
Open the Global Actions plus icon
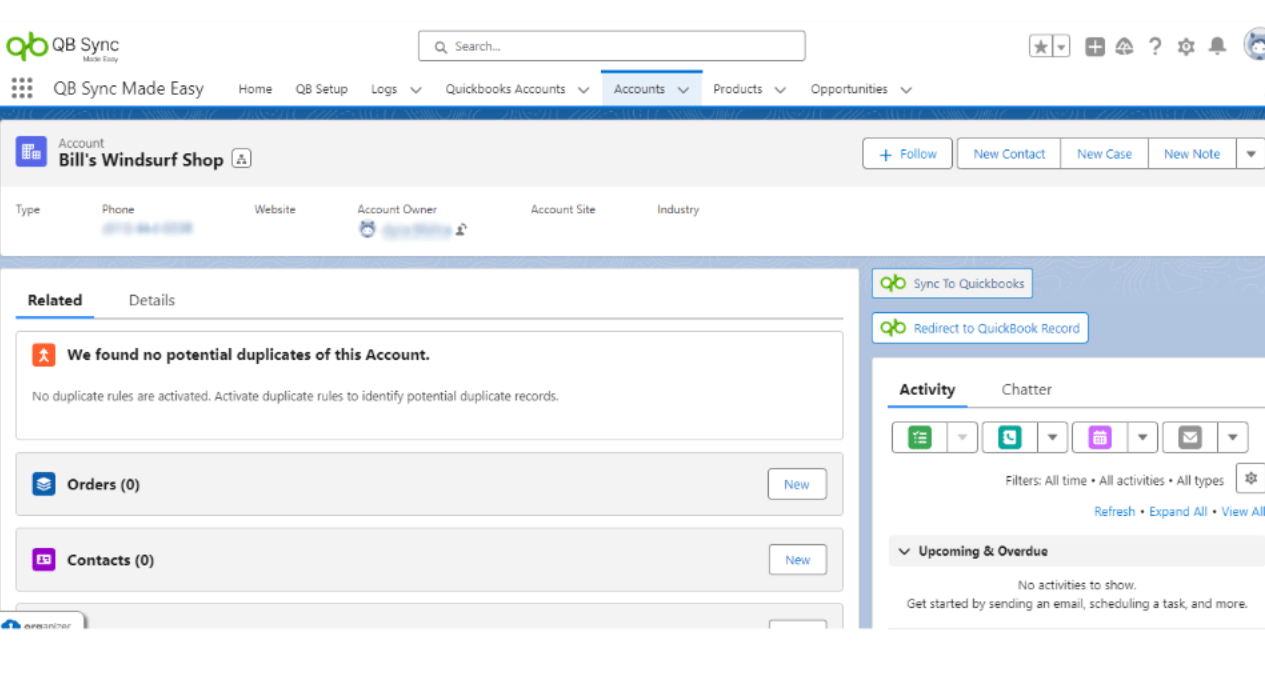1095,46
